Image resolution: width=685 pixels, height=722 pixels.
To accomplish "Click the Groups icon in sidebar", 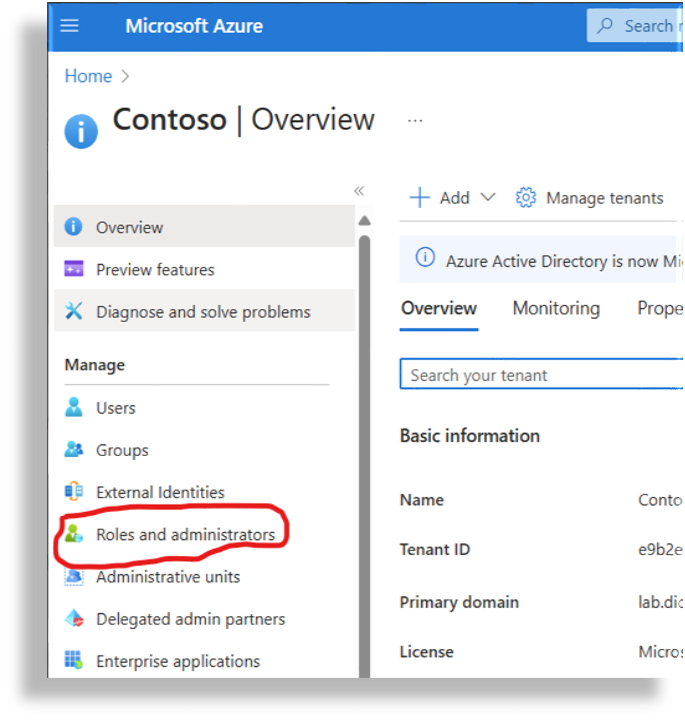I will tap(73, 450).
